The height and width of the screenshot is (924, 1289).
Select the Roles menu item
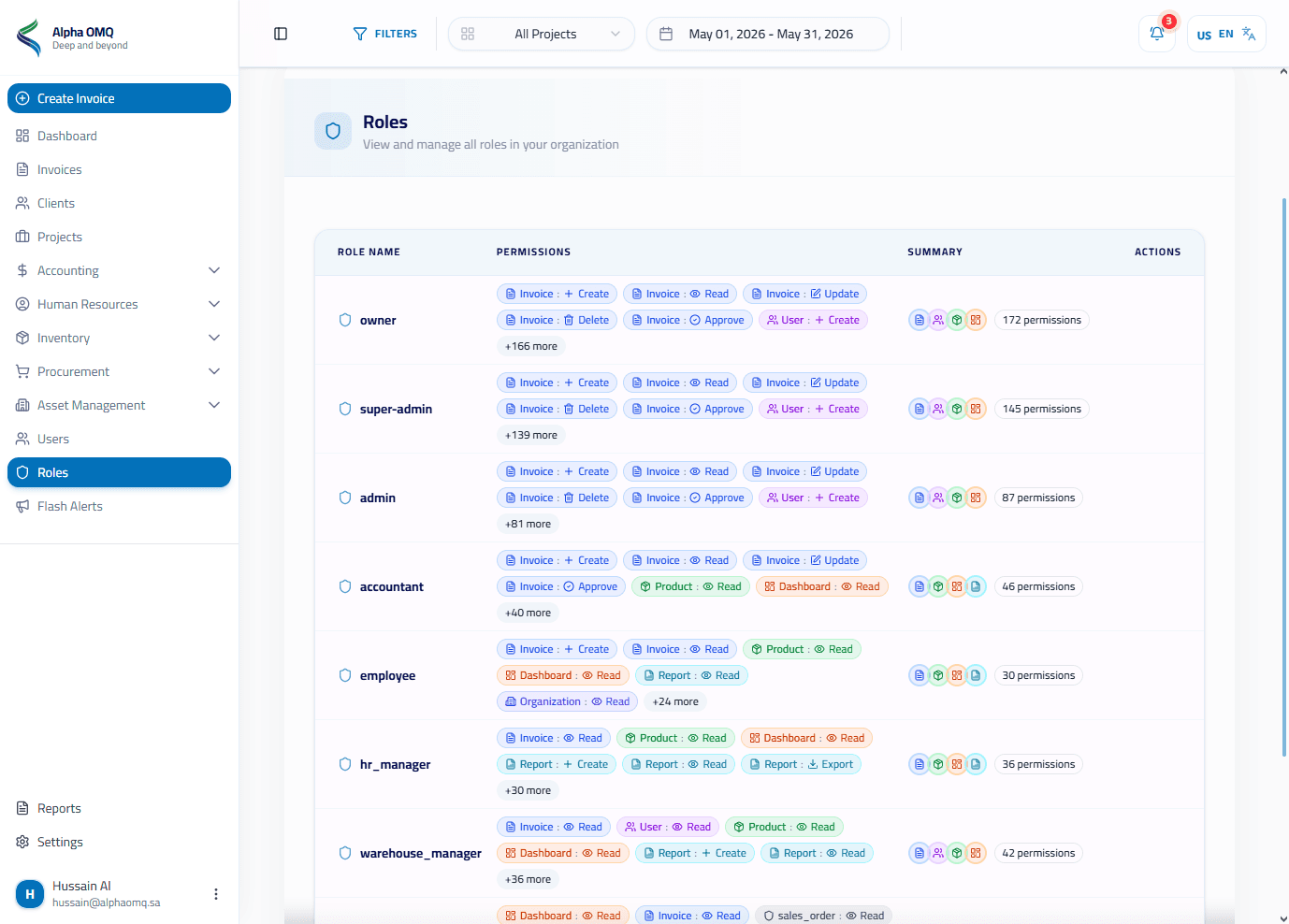119,472
